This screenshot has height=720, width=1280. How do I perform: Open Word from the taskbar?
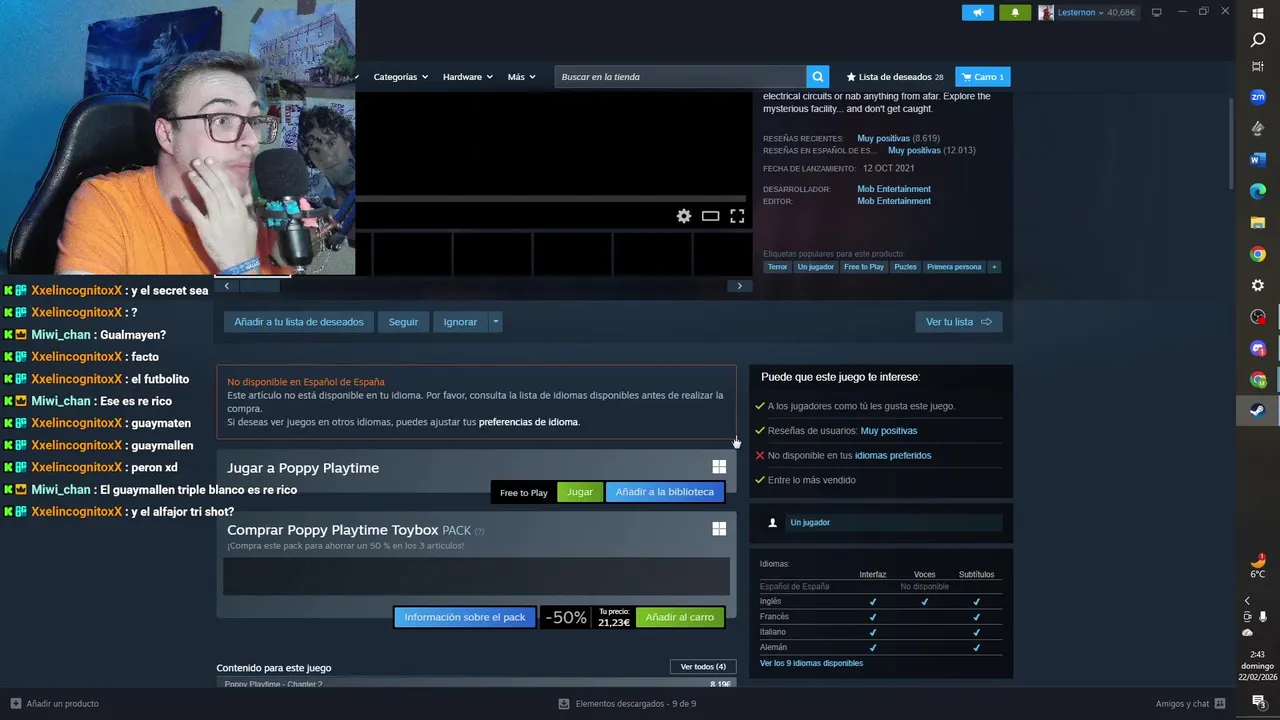point(1258,159)
